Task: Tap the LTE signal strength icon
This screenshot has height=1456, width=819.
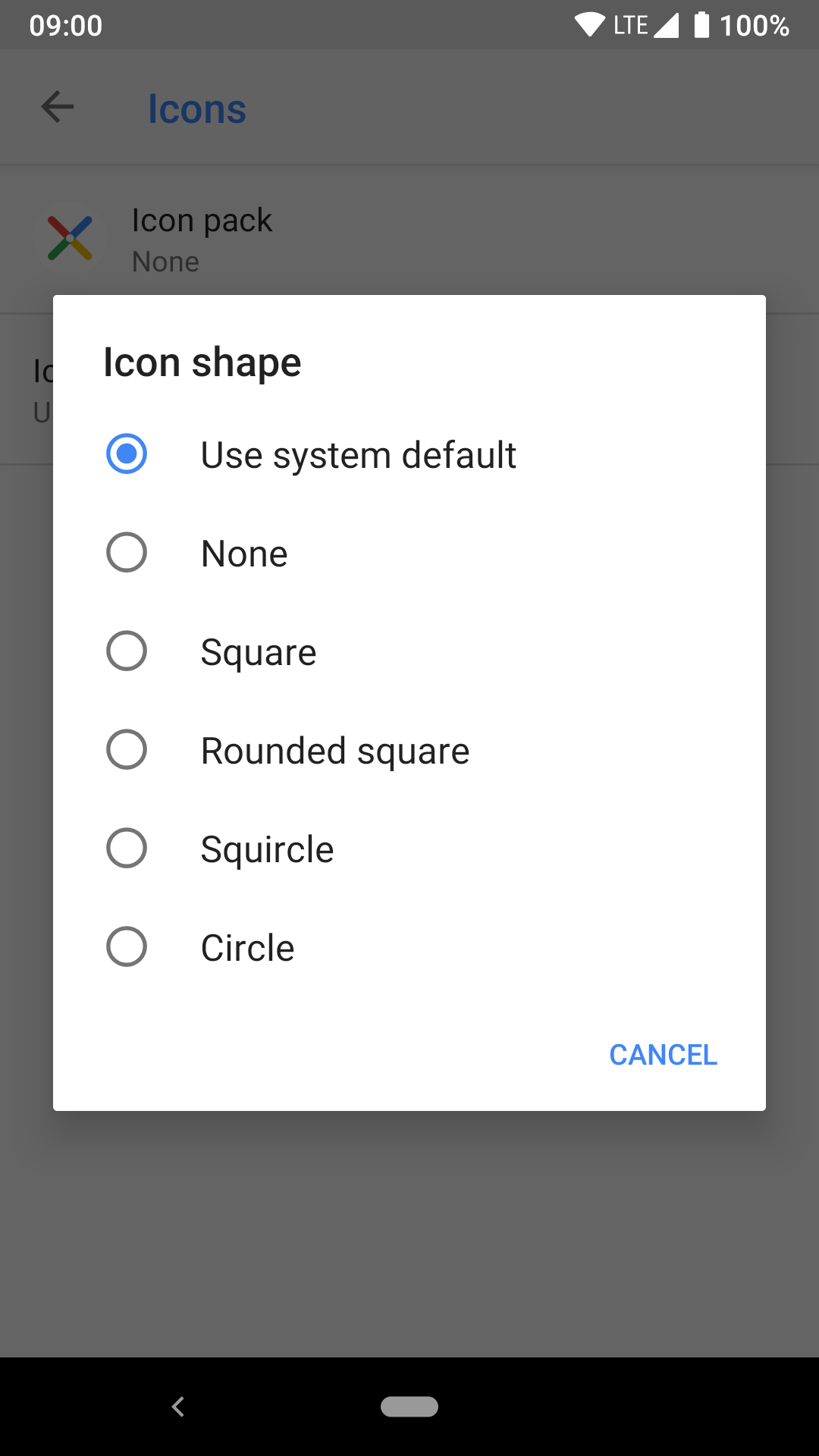Action: point(666,25)
